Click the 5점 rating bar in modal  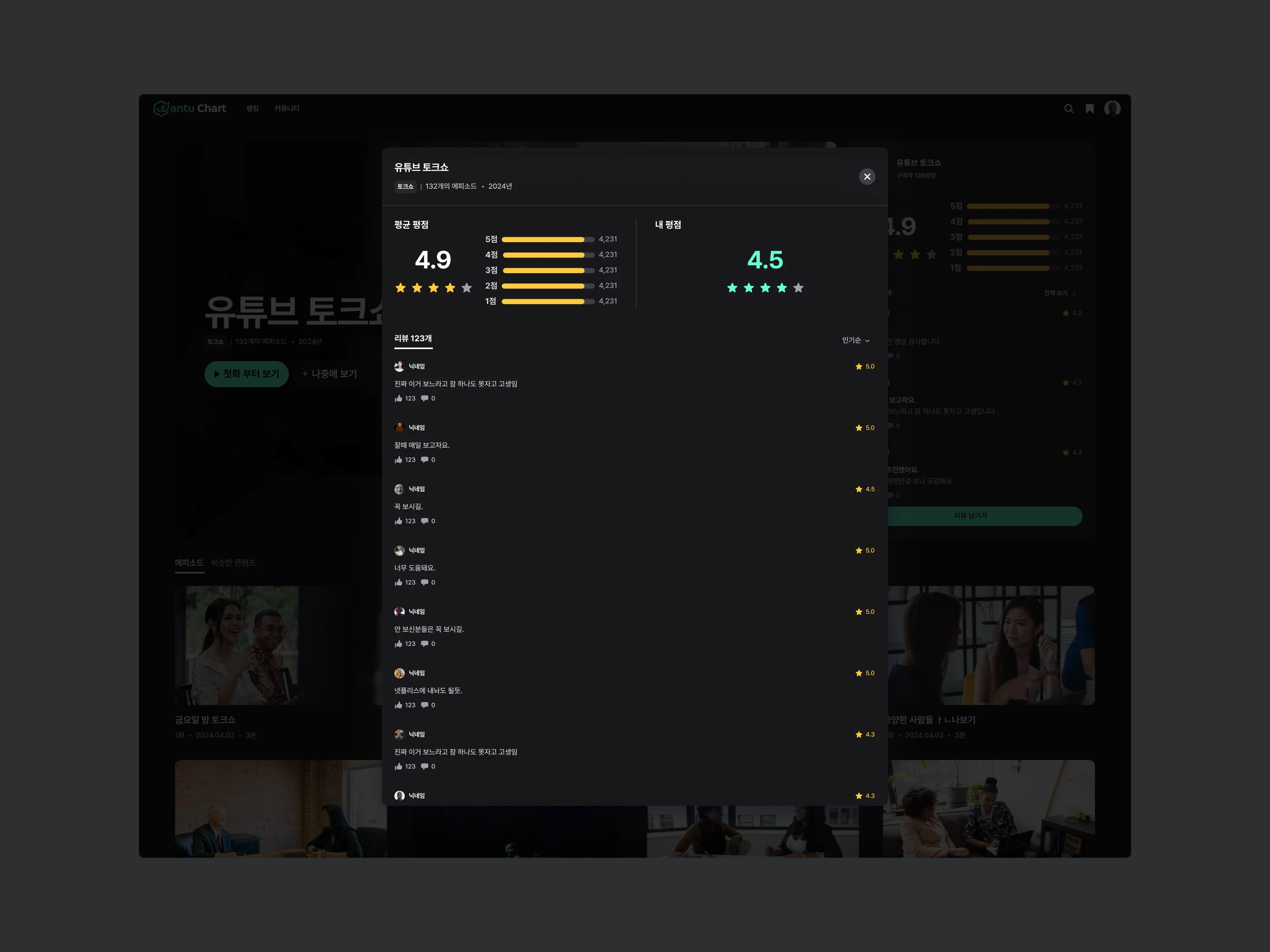548,239
